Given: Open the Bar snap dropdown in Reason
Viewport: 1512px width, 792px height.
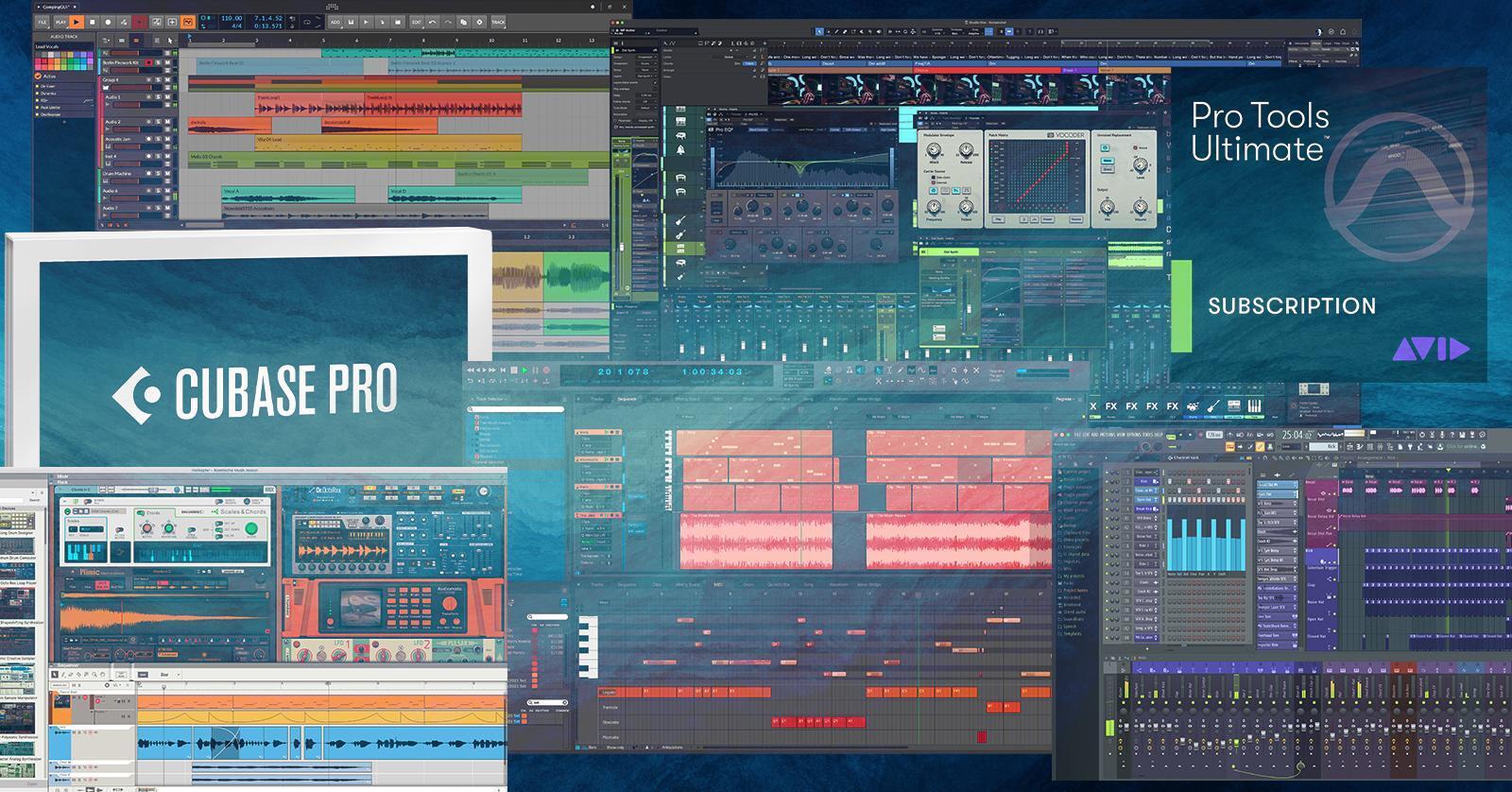Looking at the screenshot, I should coord(169,675).
